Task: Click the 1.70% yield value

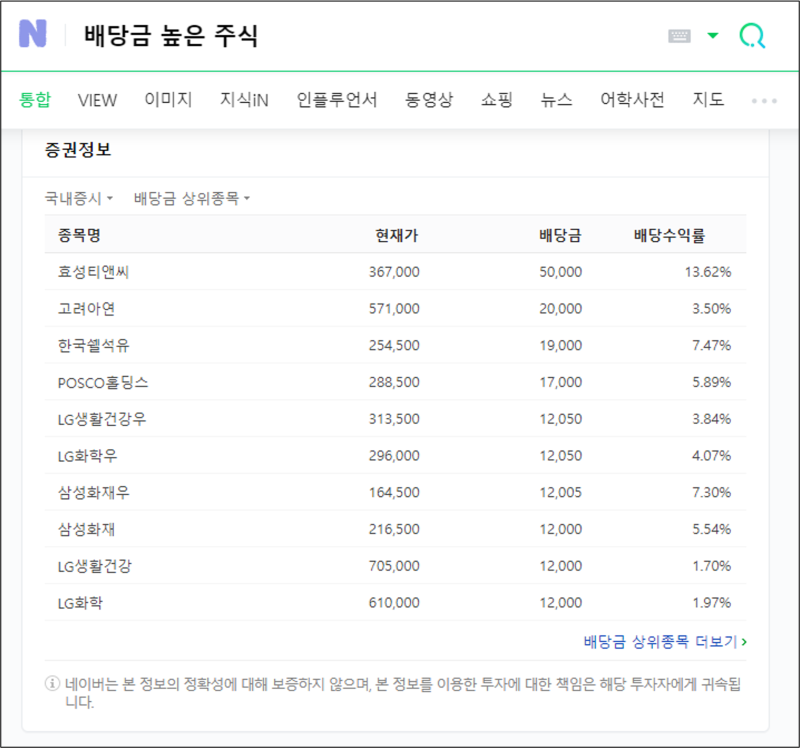Action: pyautogui.click(x=711, y=566)
